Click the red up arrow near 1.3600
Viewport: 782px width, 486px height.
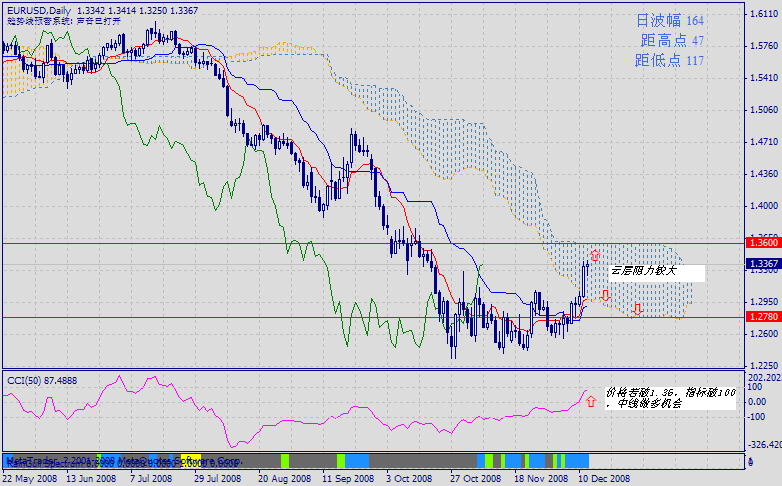[x=595, y=256]
